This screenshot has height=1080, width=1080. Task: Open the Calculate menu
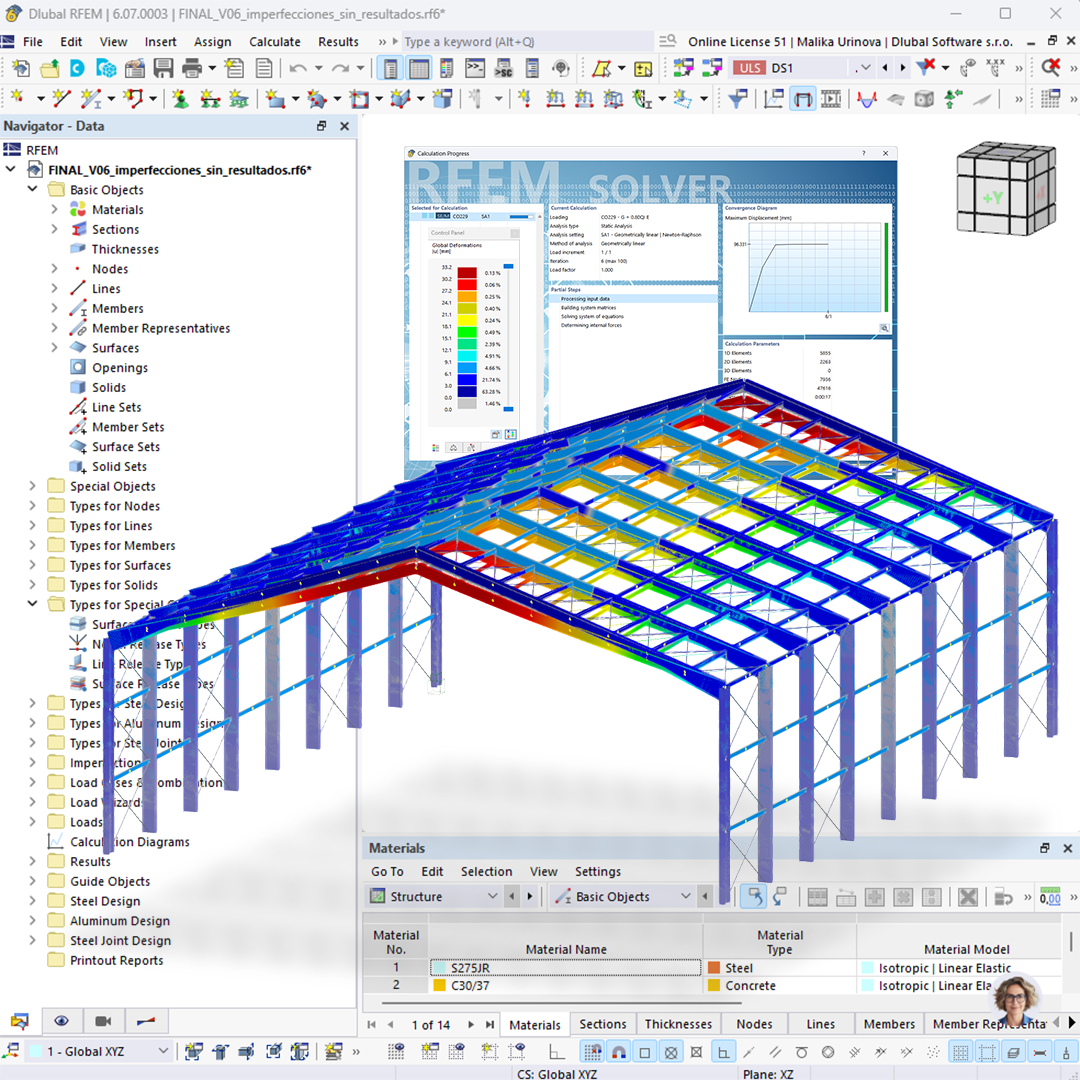(x=275, y=42)
